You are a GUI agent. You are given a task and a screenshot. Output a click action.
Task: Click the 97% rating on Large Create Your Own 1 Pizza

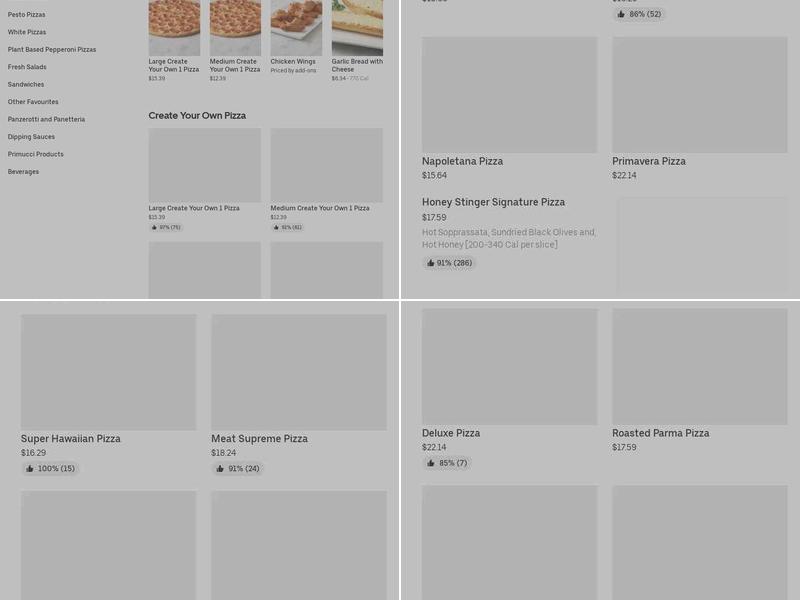click(166, 227)
